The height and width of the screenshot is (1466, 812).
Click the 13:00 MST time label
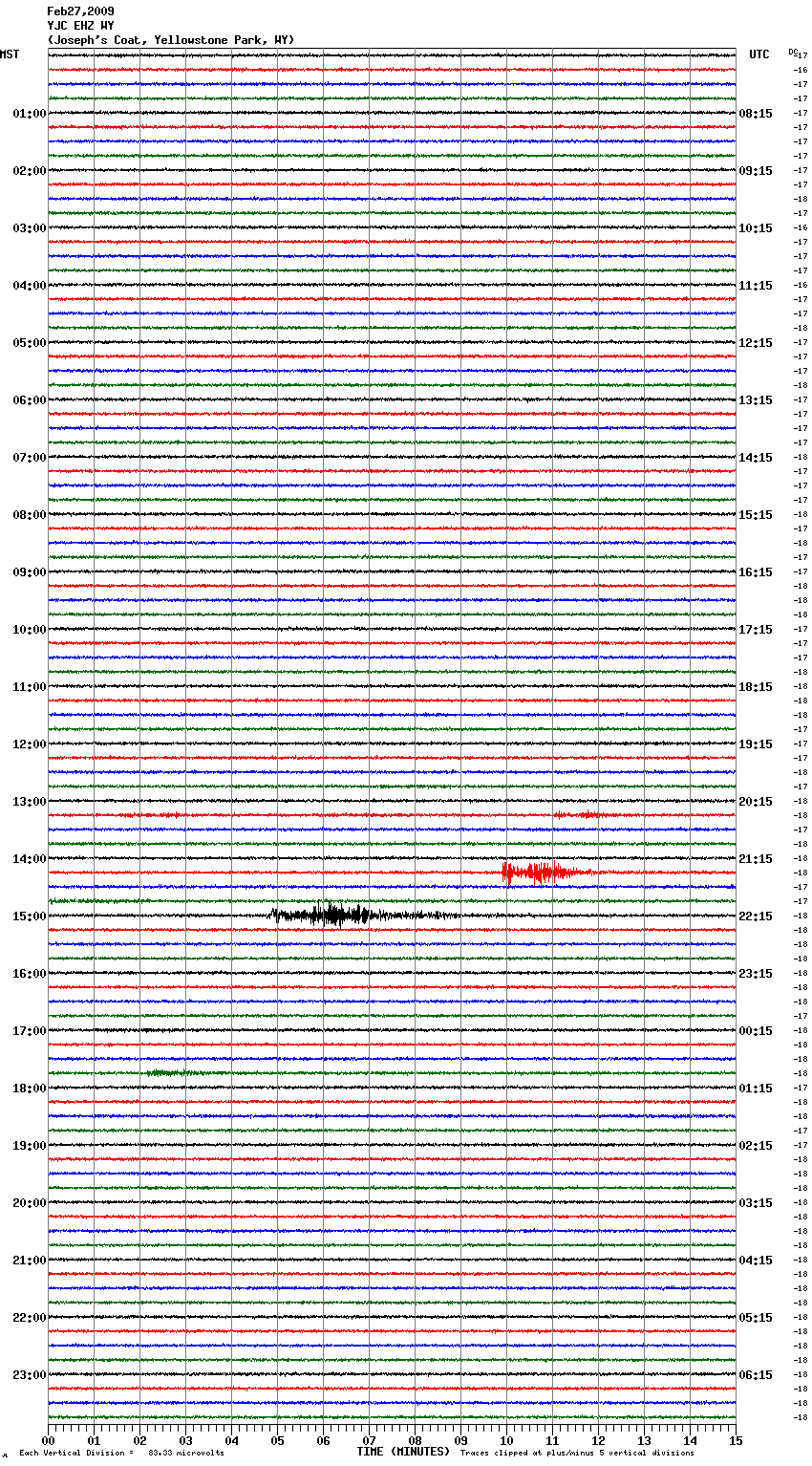(30, 802)
